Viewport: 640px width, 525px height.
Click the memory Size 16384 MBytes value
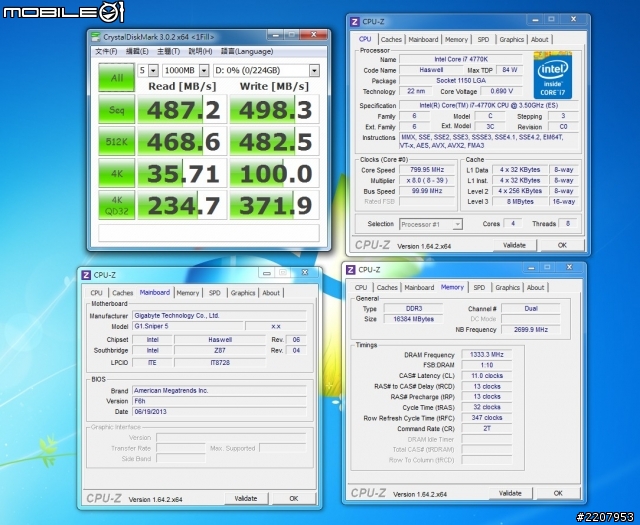point(413,319)
